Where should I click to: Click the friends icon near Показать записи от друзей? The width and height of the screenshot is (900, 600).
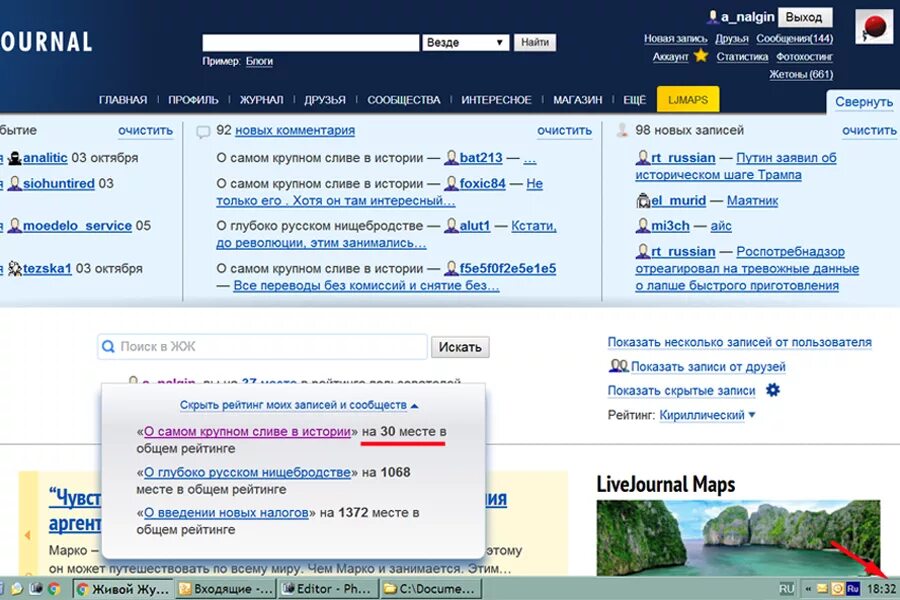pyautogui.click(x=619, y=366)
